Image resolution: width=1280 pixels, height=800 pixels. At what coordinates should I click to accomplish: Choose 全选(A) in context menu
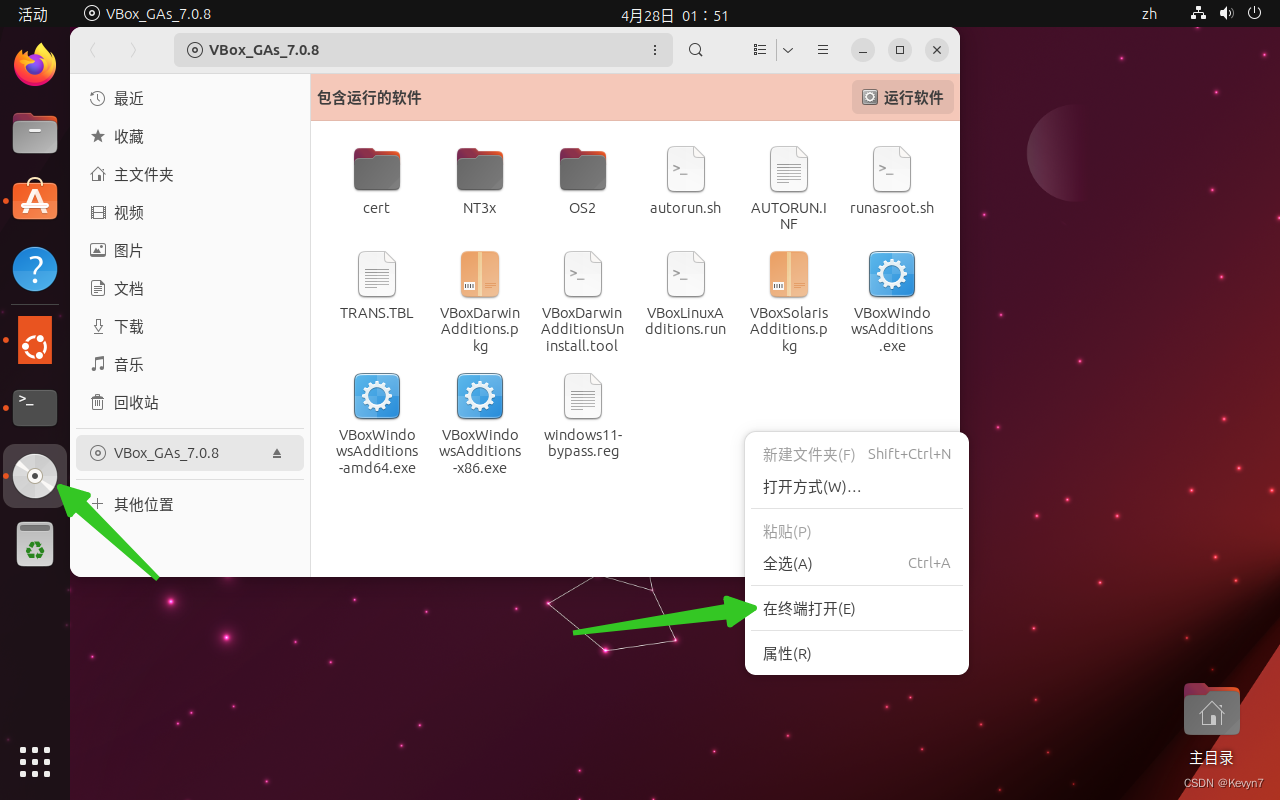(x=857, y=563)
